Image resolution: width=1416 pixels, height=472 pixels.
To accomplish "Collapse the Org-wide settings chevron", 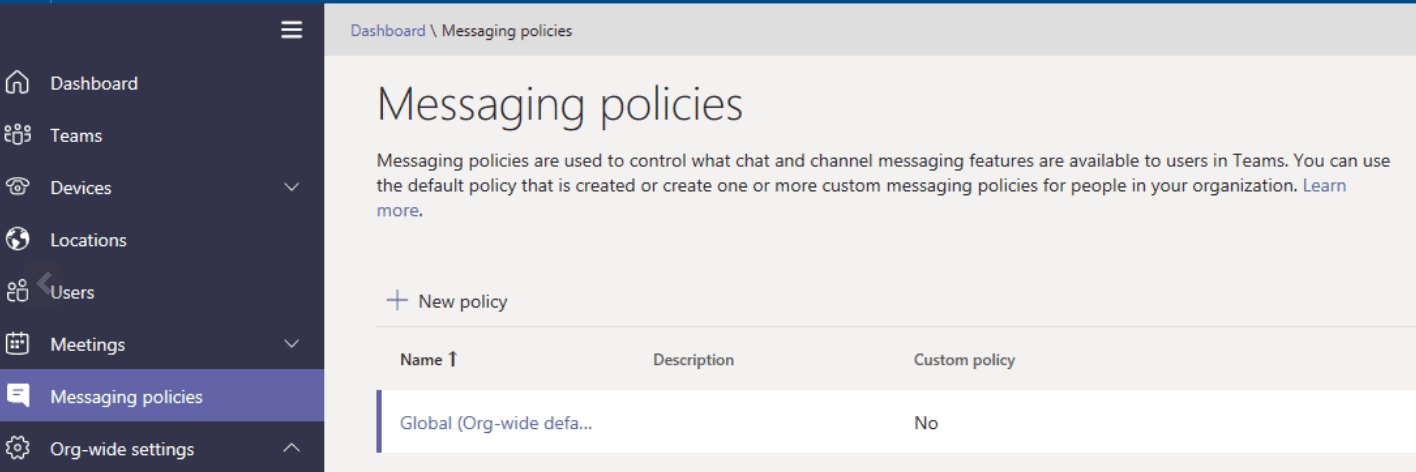I will (292, 448).
